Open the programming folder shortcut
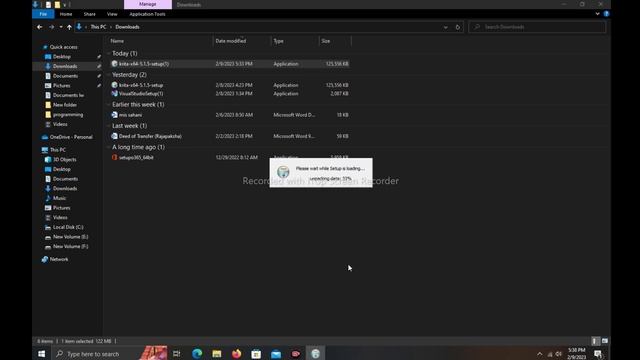Image resolution: width=640 pixels, height=360 pixels. (x=68, y=115)
